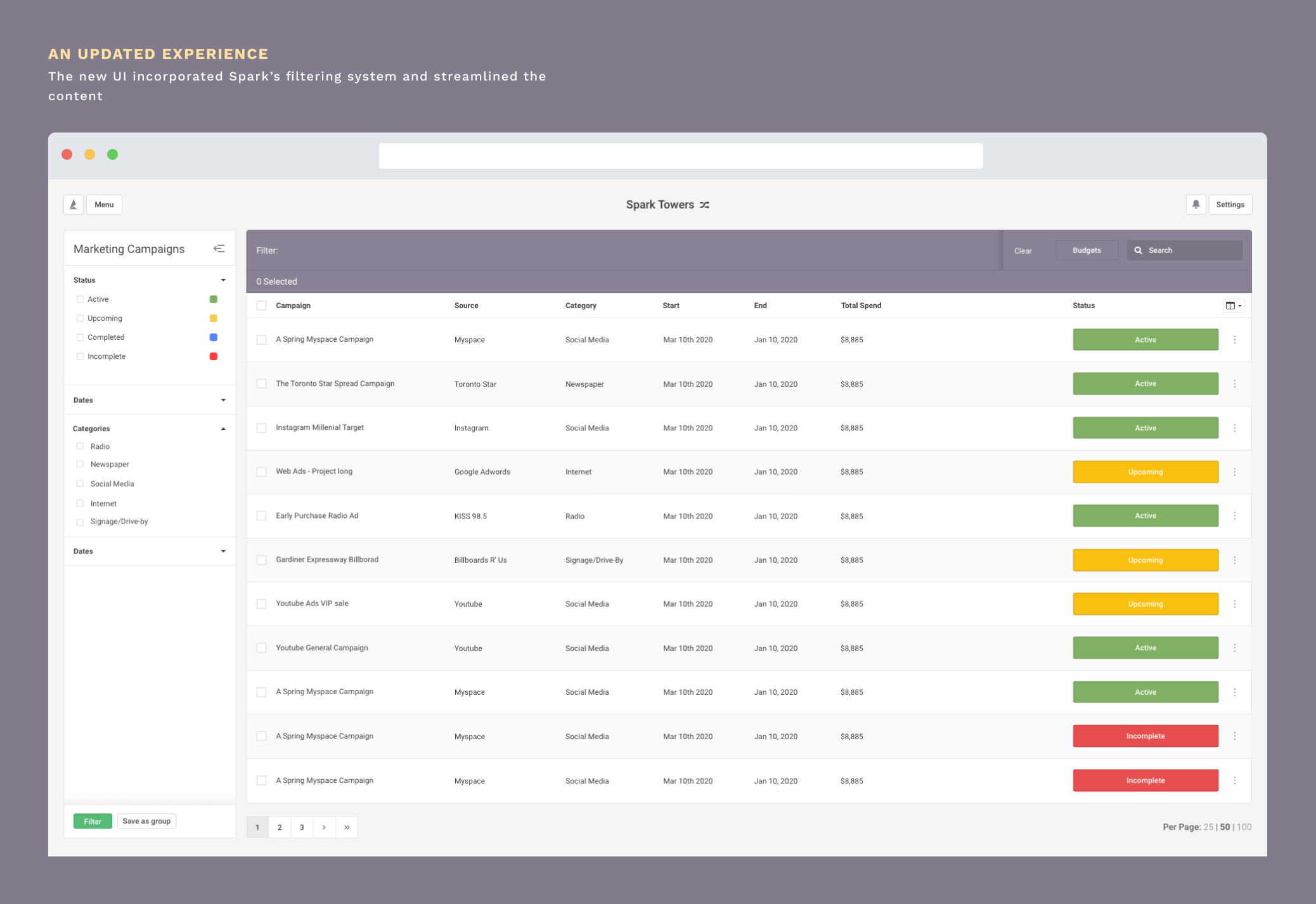
Task: Click the green Filter button
Action: [93, 821]
